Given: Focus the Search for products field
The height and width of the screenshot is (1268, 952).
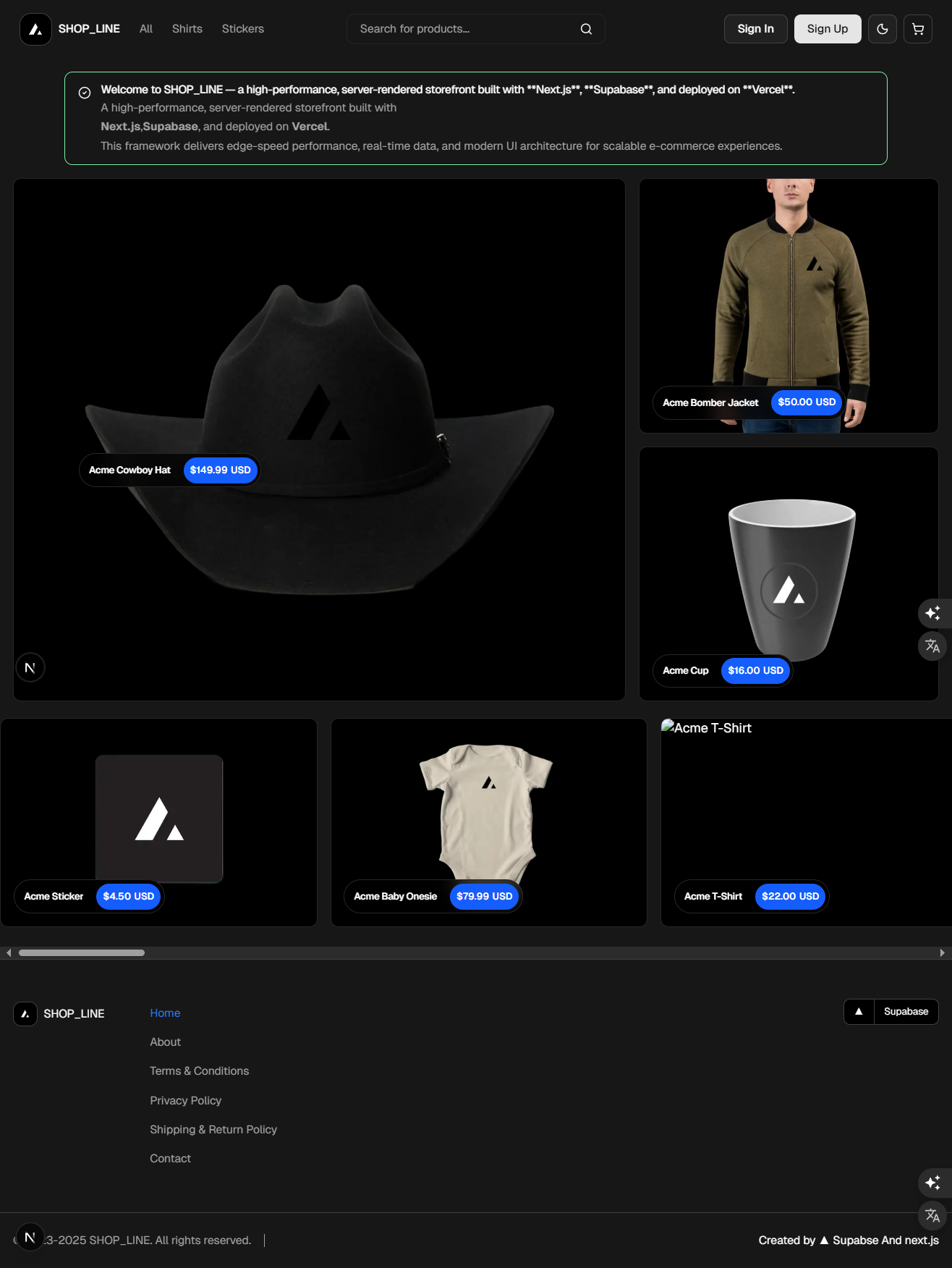Looking at the screenshot, I should [x=476, y=29].
